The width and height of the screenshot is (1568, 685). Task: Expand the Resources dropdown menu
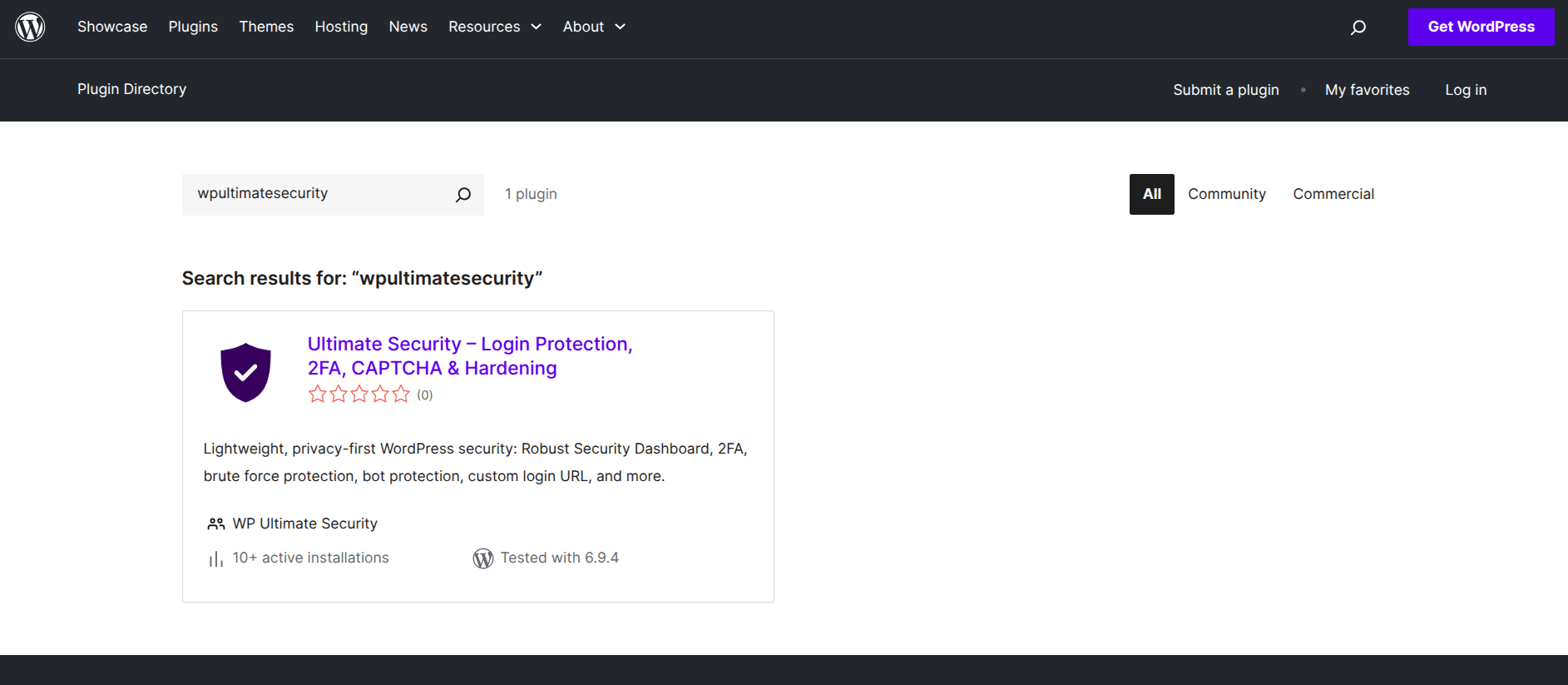click(495, 27)
